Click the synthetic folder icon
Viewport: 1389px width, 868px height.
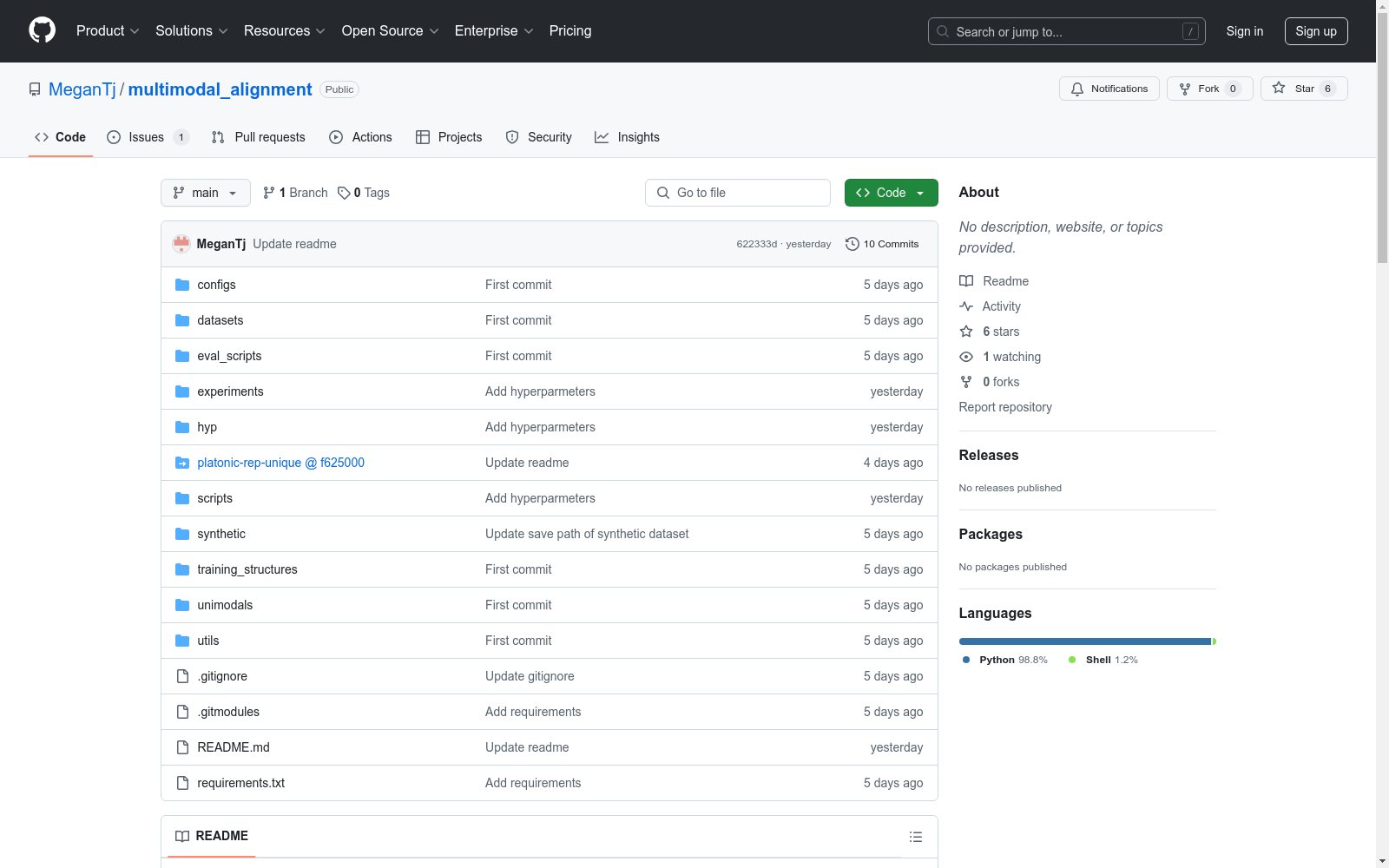point(182,534)
